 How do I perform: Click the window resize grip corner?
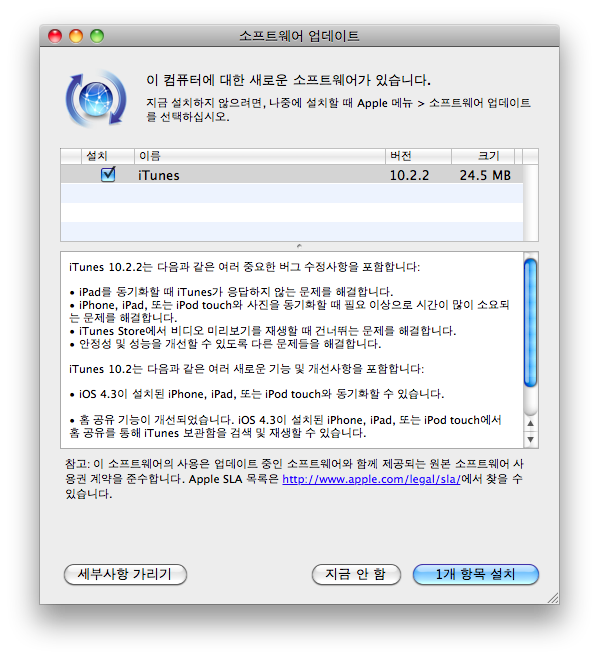553,598
